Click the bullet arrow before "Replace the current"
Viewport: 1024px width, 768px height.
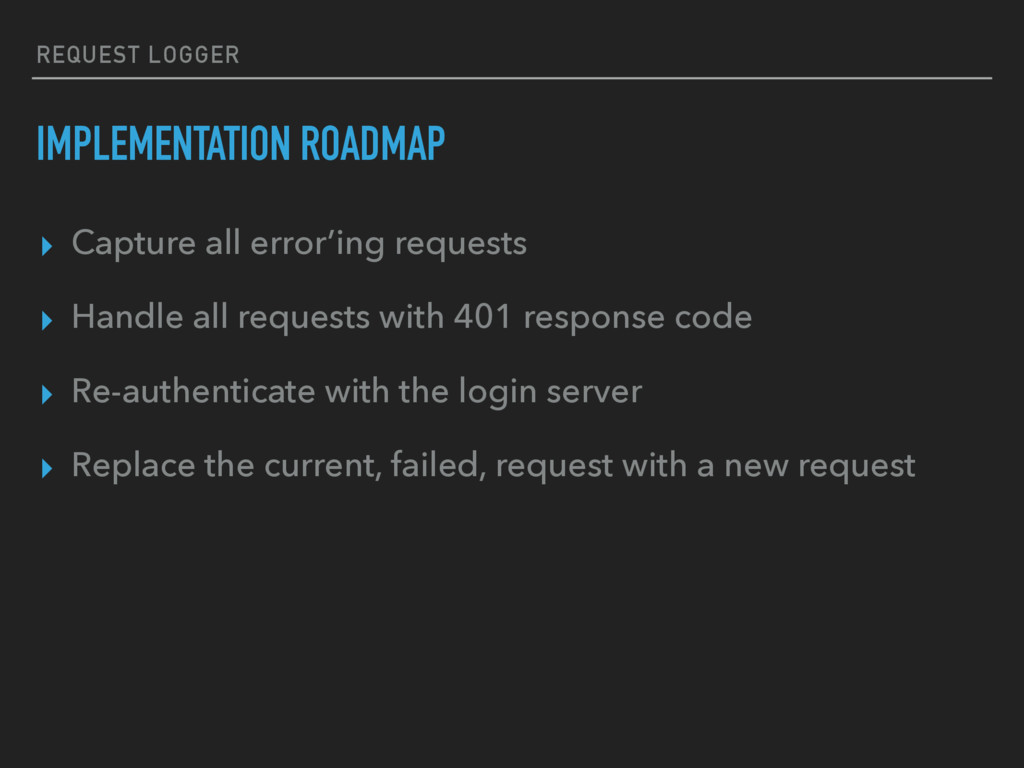(x=46, y=468)
